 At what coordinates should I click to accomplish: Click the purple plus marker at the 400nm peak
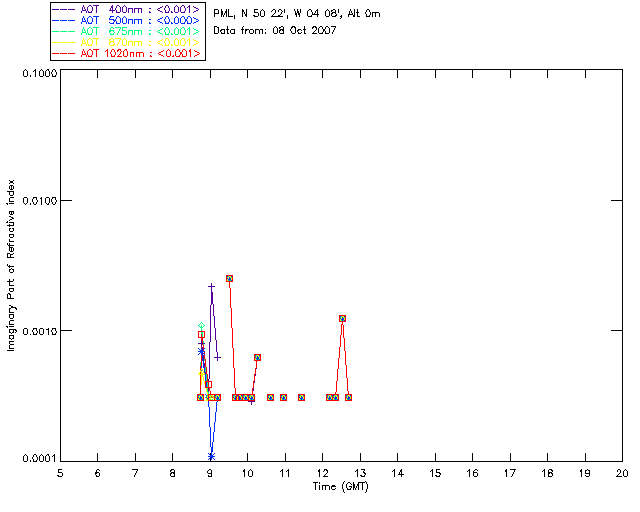point(211,287)
